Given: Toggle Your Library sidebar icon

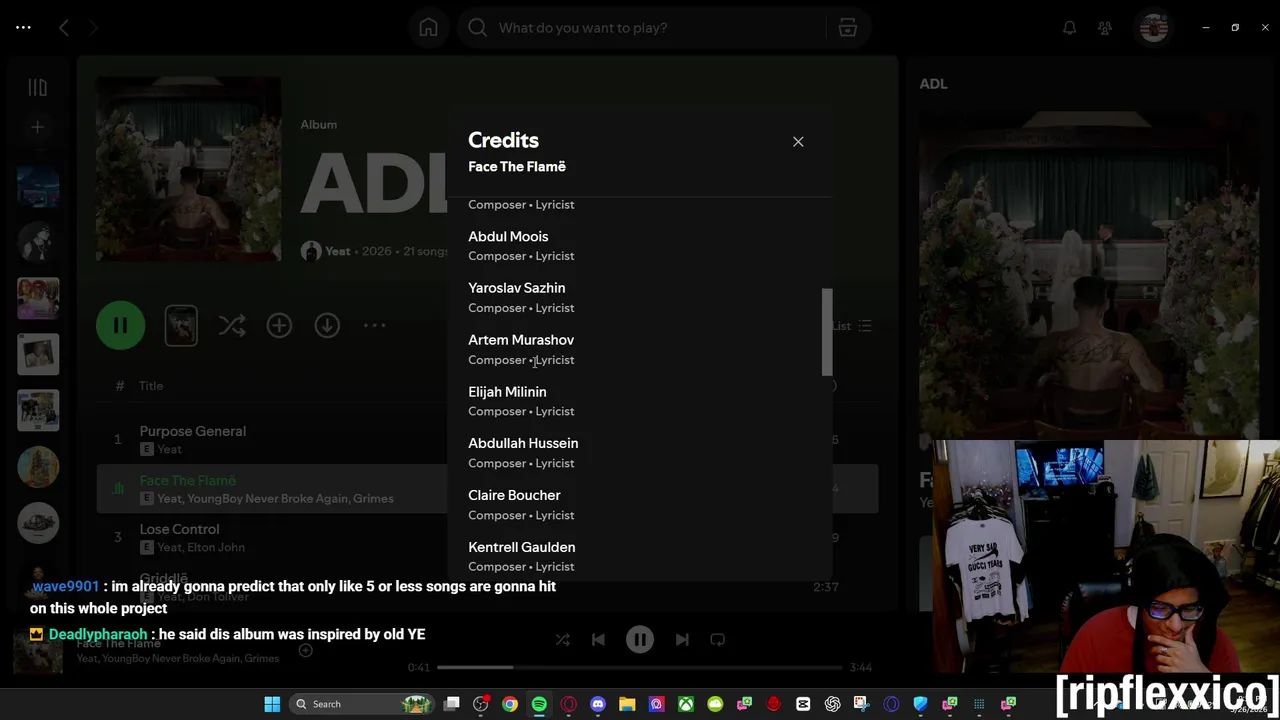Looking at the screenshot, I should (37, 88).
